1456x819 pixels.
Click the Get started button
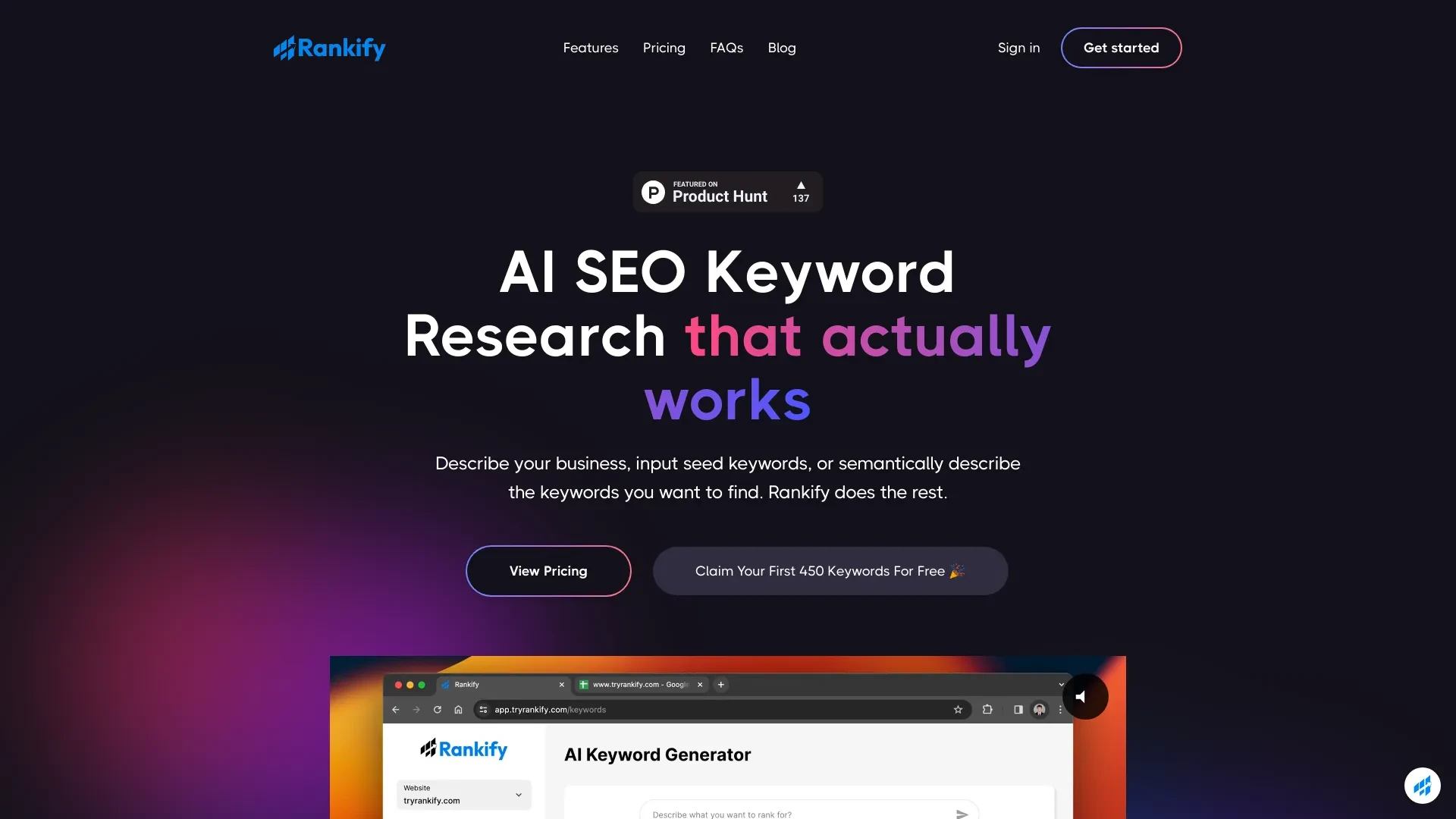[1121, 47]
